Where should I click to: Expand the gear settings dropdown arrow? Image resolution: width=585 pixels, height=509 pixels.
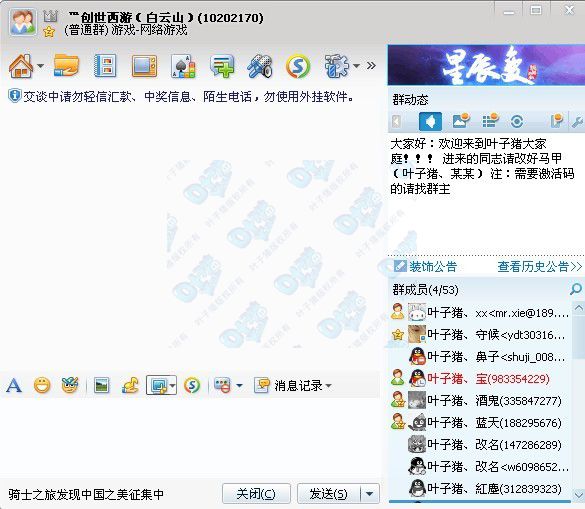coord(356,66)
